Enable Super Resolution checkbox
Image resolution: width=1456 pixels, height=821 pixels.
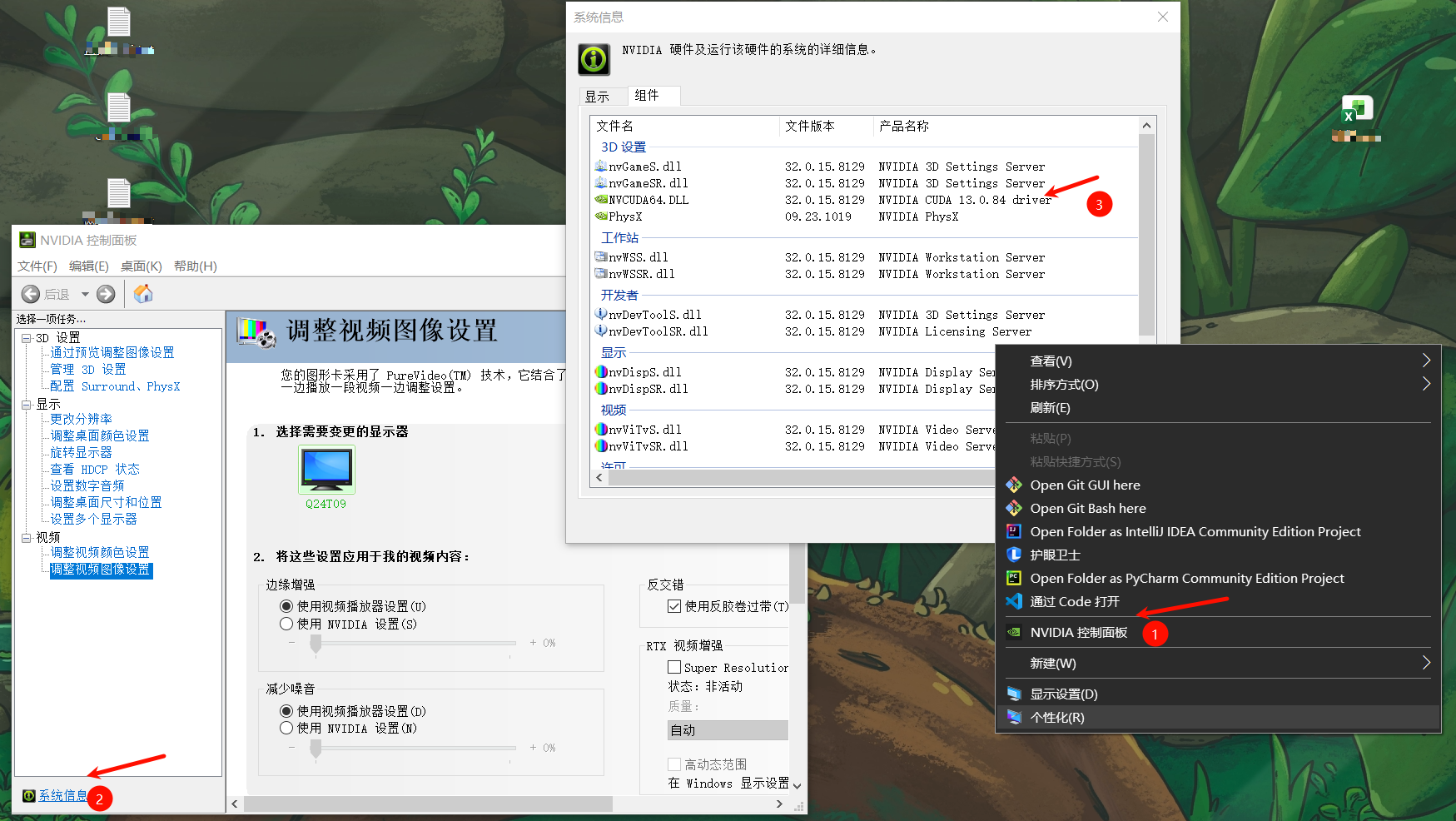[x=674, y=668]
